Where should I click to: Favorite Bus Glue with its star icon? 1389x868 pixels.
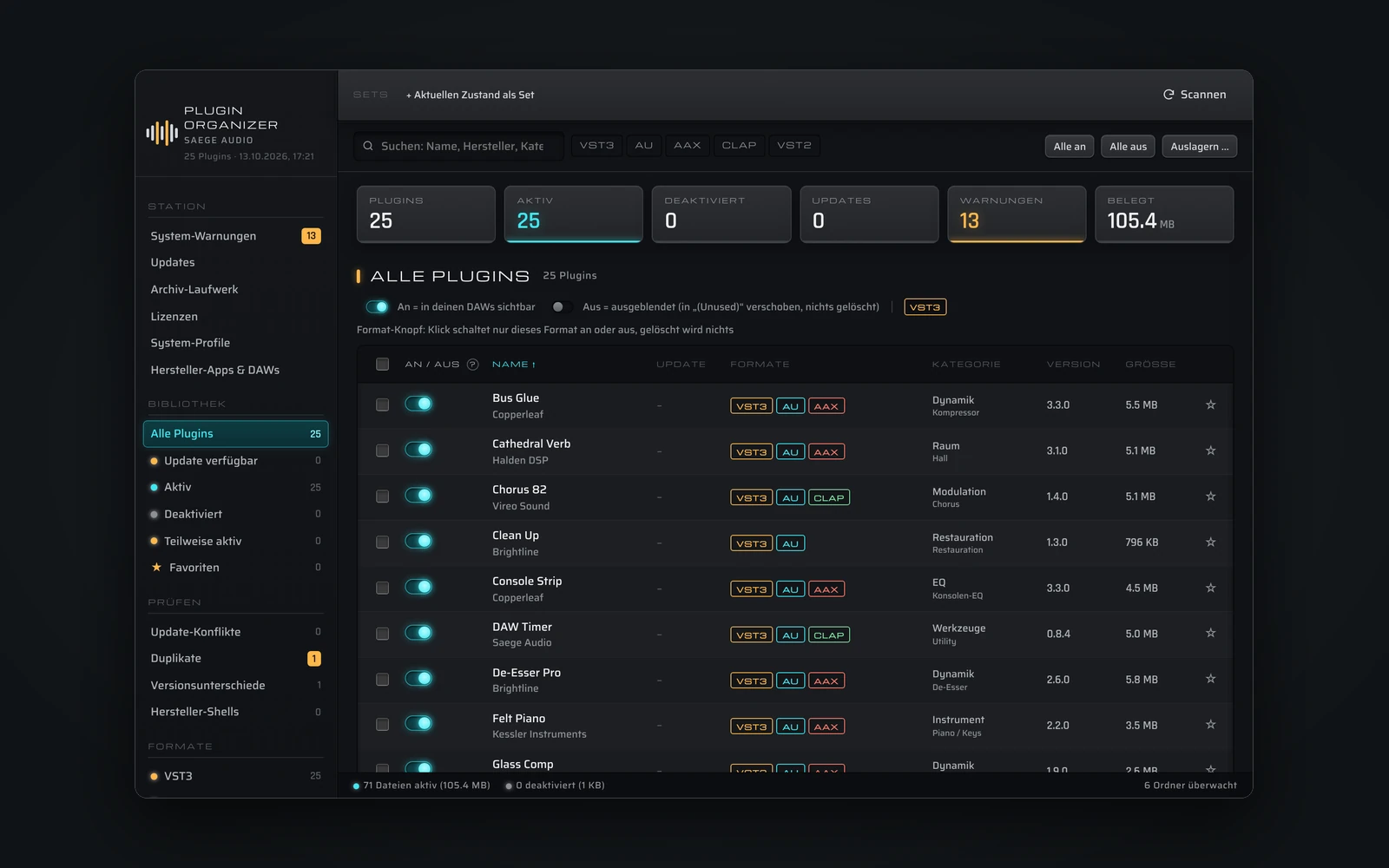(1210, 404)
